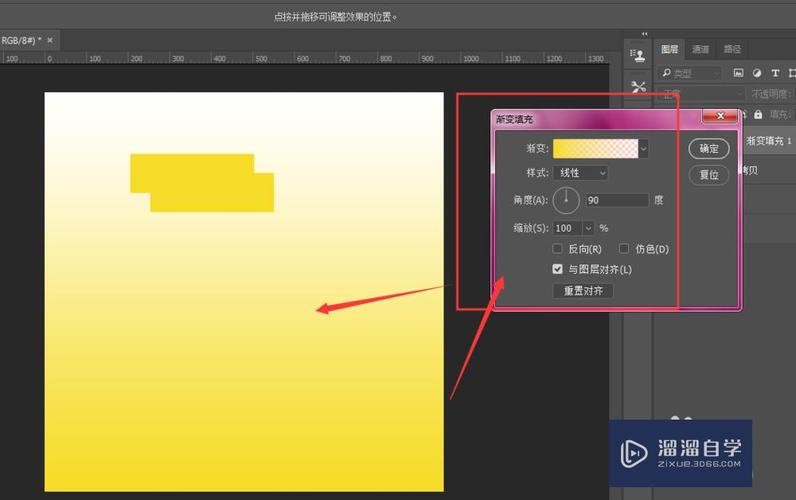The width and height of the screenshot is (796, 500).
Task: Click the 重置对齐 button
Action: pyautogui.click(x=583, y=291)
